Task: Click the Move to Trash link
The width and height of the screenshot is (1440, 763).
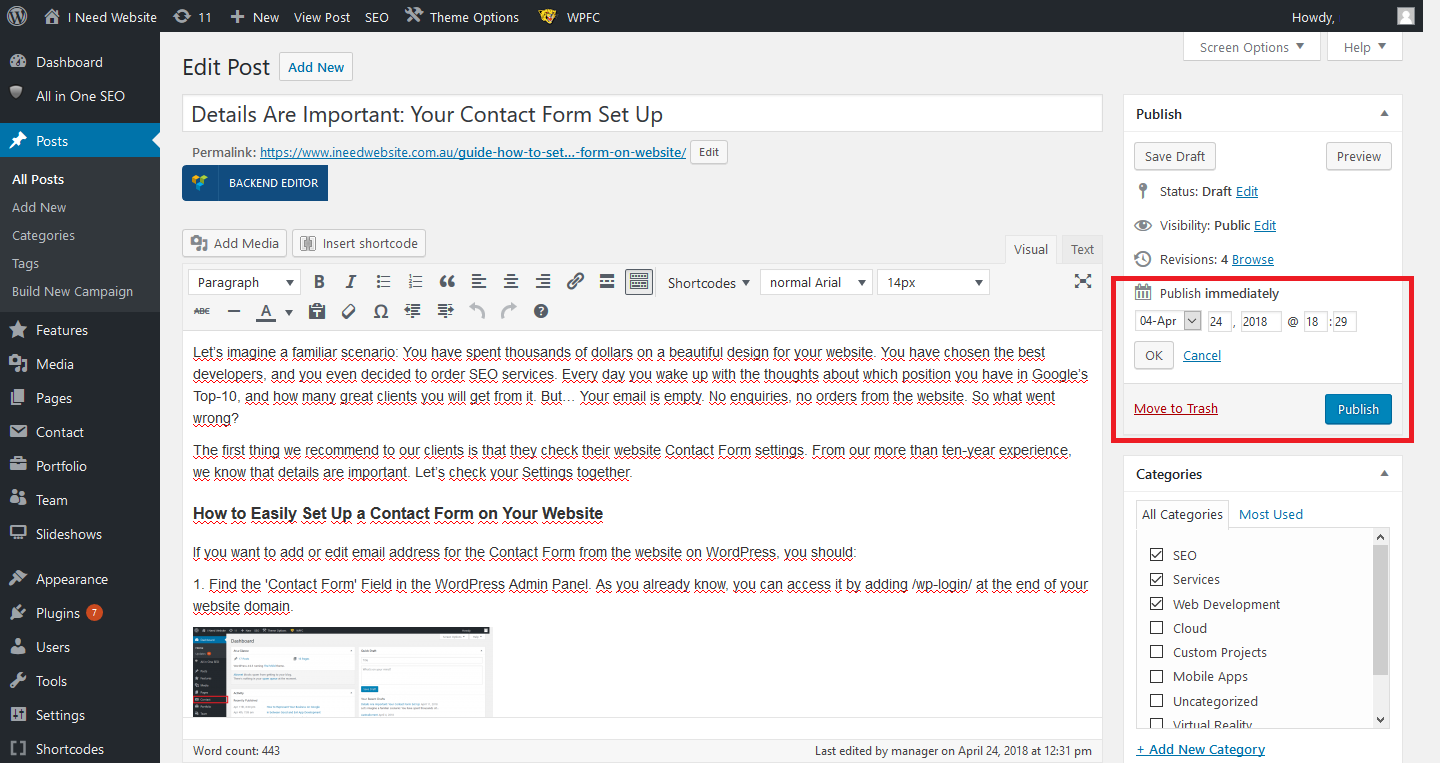Action: (x=1175, y=409)
